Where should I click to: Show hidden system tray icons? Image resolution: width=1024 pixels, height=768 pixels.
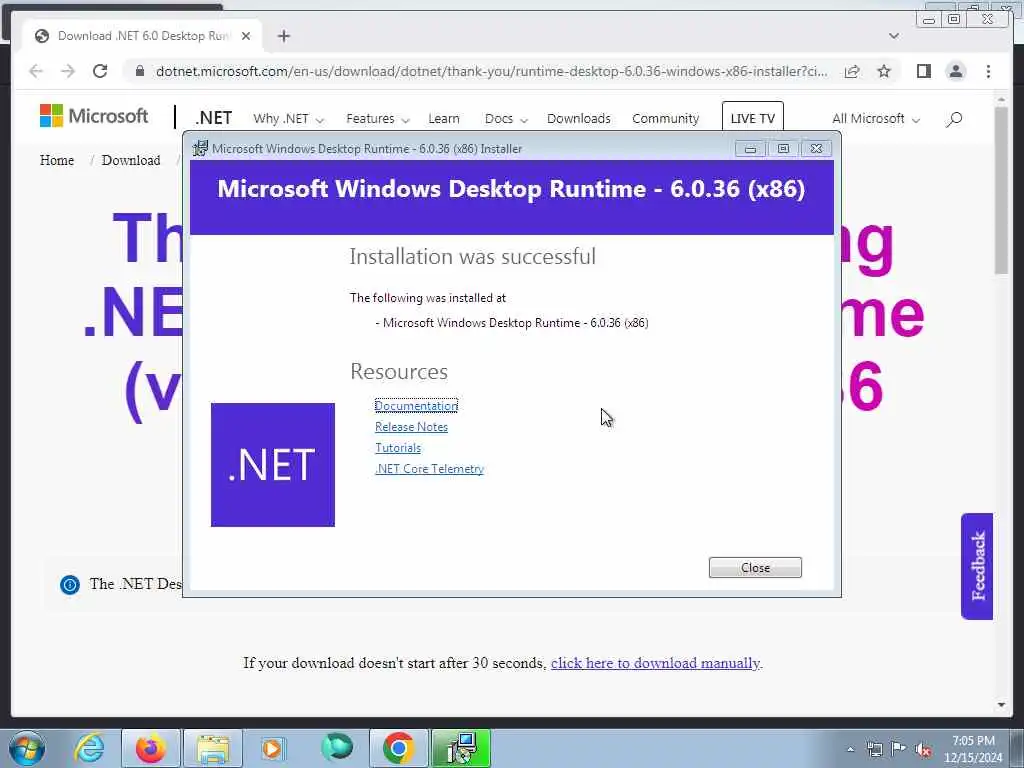point(850,749)
